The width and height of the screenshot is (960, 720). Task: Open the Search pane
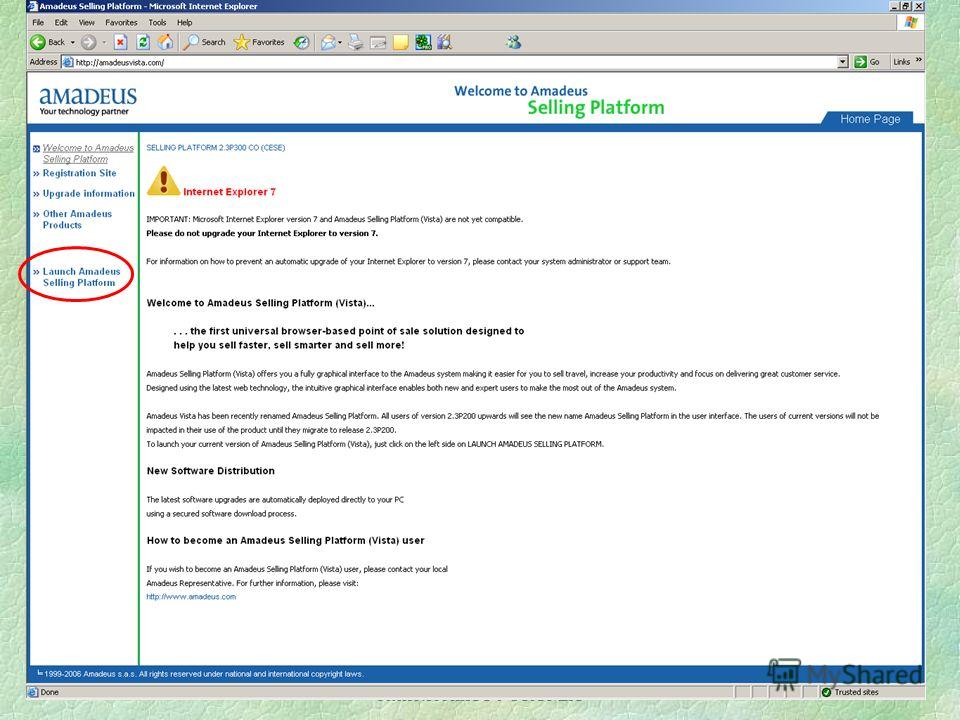204,42
